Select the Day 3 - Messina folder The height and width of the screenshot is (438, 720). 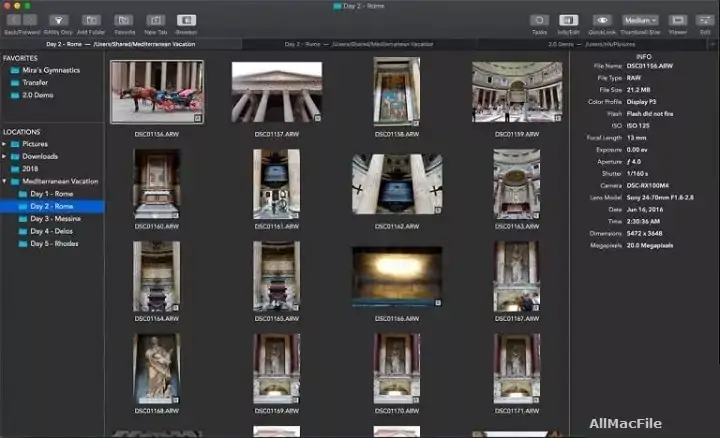[55, 219]
